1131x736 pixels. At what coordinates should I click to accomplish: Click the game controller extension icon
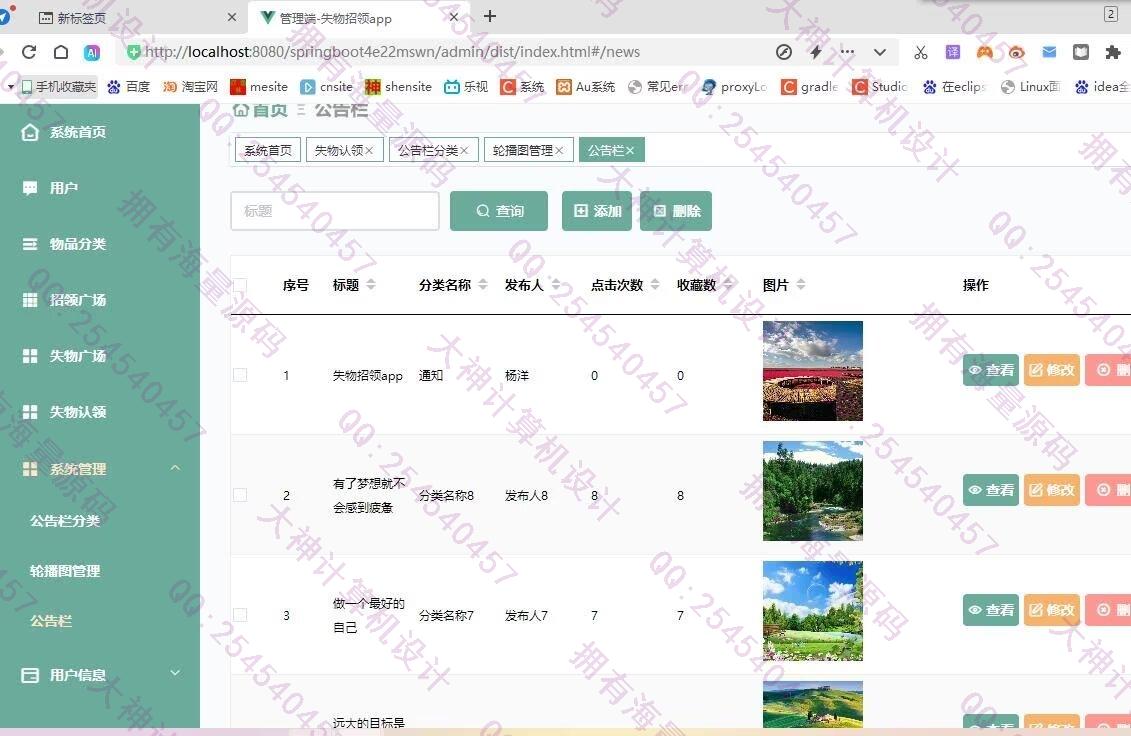(985, 52)
